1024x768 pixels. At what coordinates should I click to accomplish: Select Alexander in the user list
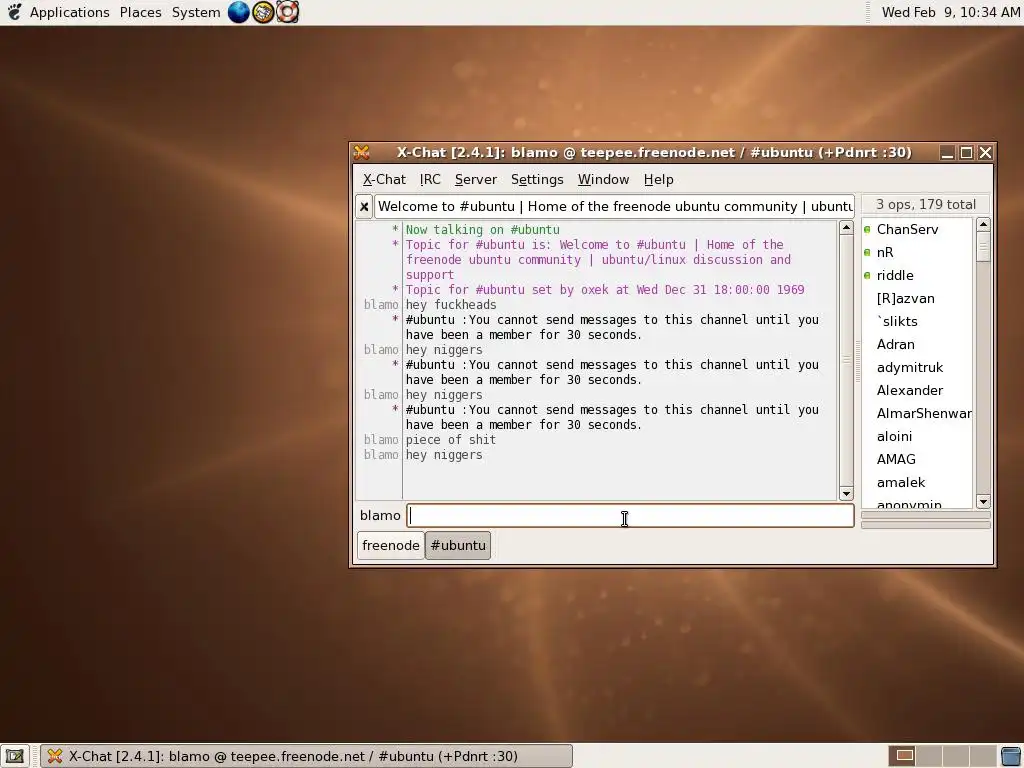pos(918,391)
